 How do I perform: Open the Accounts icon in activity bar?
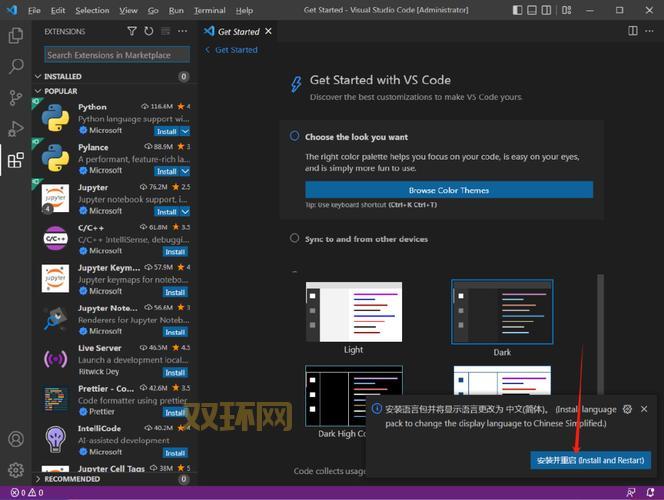16,439
